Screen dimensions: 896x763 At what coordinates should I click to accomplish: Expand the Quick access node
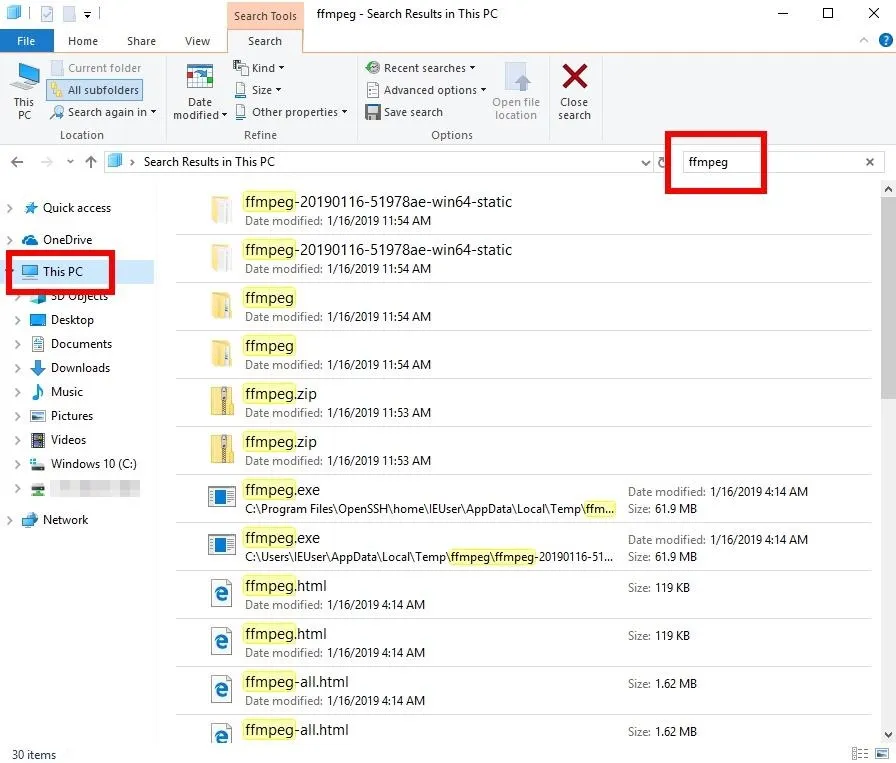10,209
